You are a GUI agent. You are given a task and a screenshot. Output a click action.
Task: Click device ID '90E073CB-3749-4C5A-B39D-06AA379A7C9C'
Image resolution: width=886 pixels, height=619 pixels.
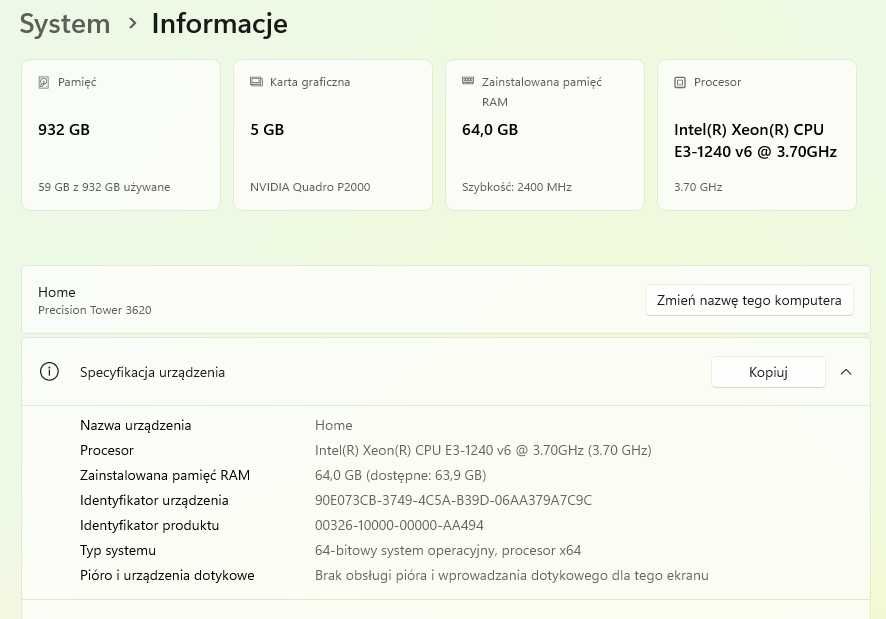tap(453, 500)
